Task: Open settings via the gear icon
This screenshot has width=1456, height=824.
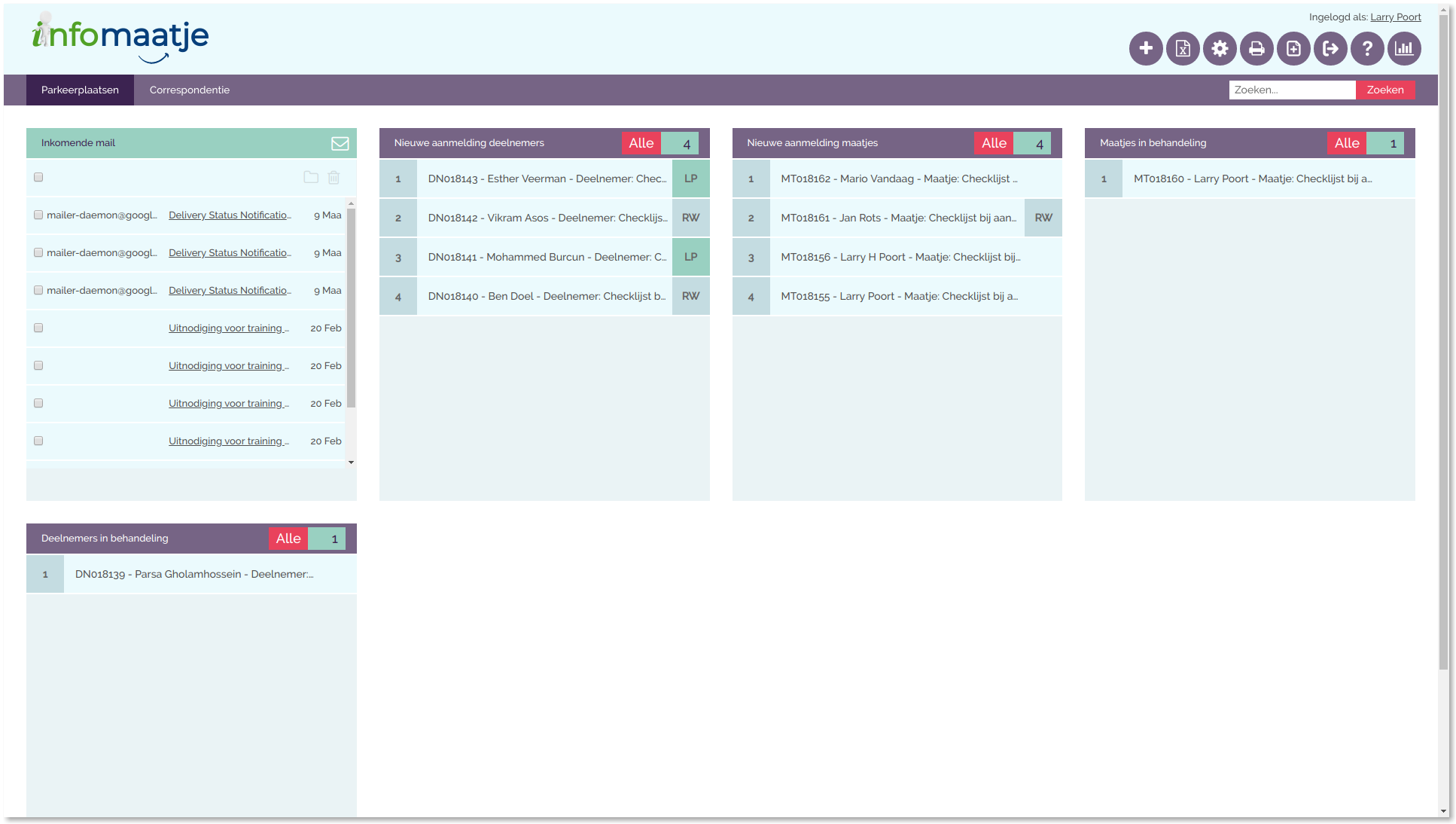Action: tap(1220, 49)
